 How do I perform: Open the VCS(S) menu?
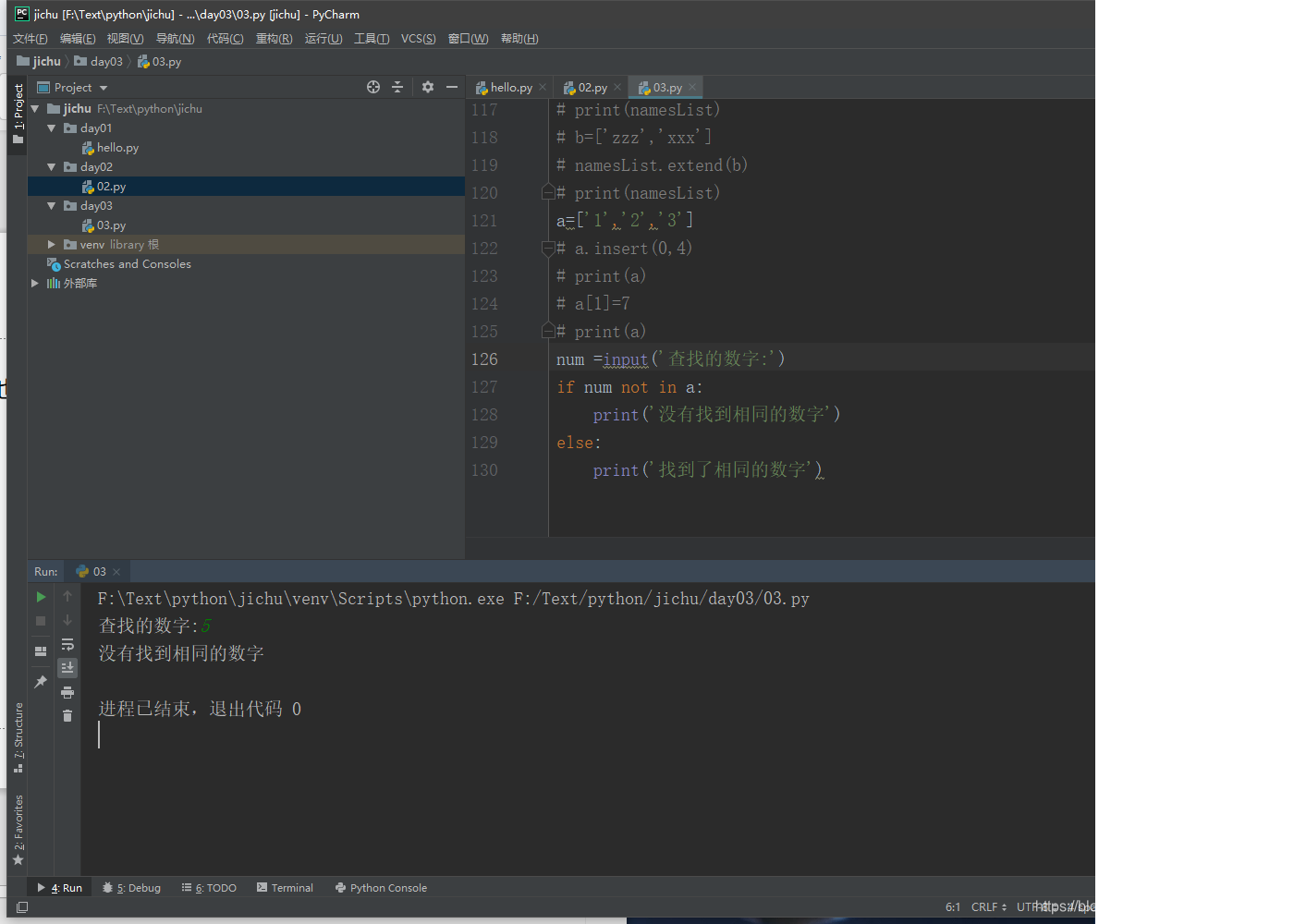tap(418, 39)
